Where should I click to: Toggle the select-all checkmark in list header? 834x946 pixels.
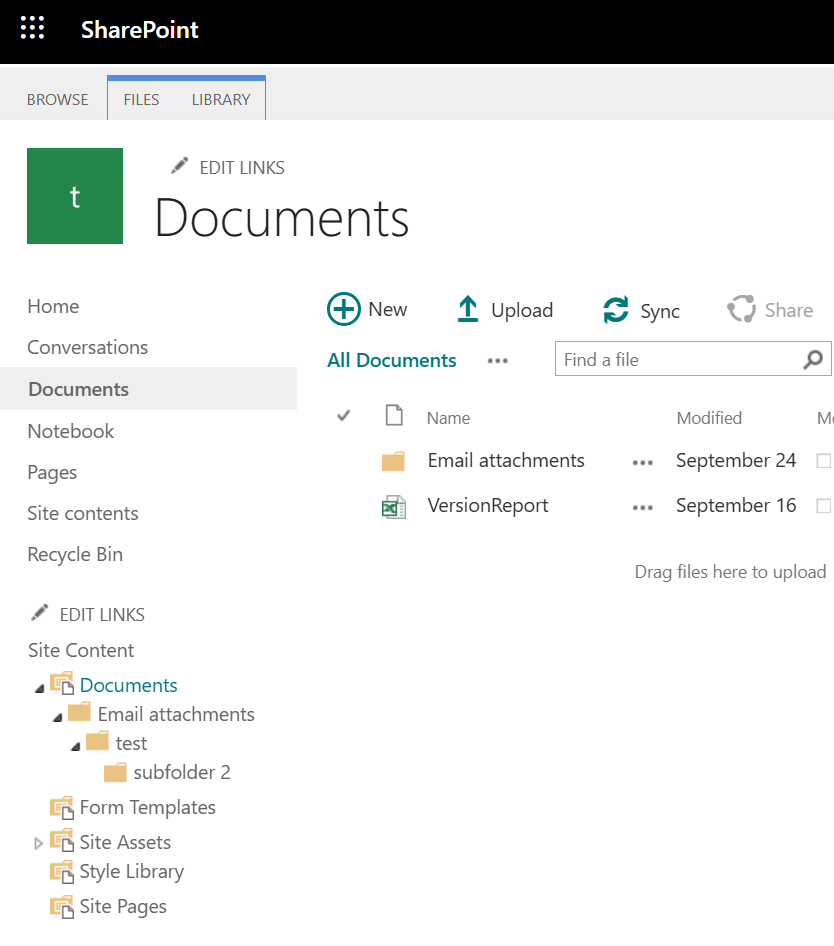[x=343, y=416]
